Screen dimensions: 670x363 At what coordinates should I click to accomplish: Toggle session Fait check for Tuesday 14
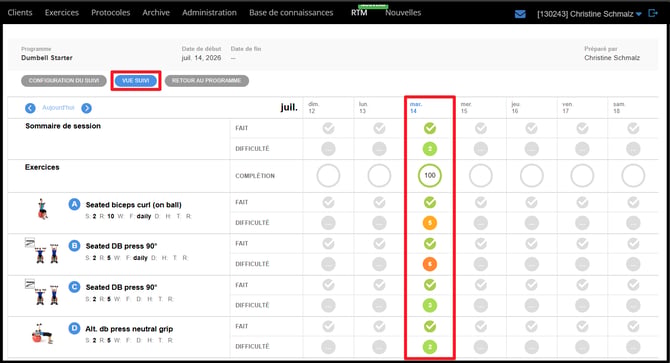tap(430, 128)
